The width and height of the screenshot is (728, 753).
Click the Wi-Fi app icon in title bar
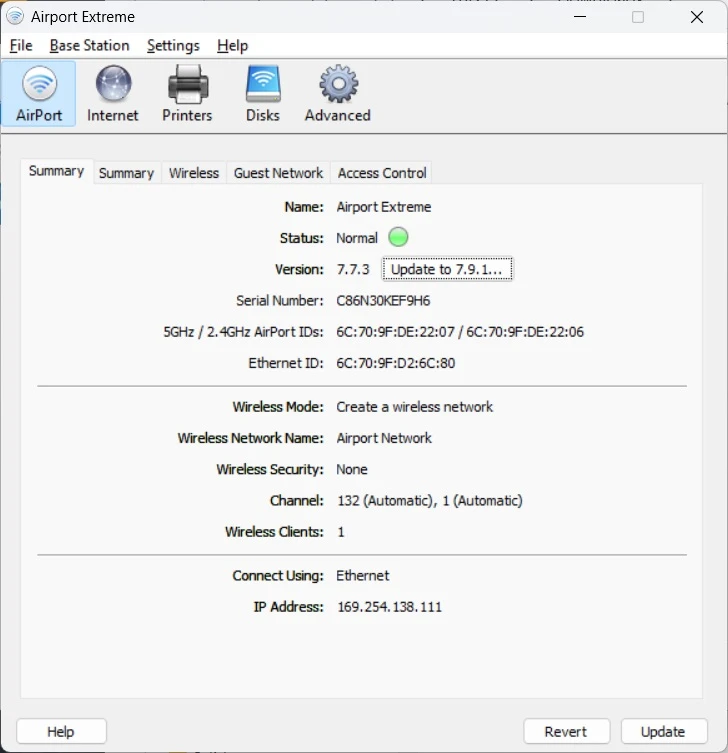click(x=15, y=17)
